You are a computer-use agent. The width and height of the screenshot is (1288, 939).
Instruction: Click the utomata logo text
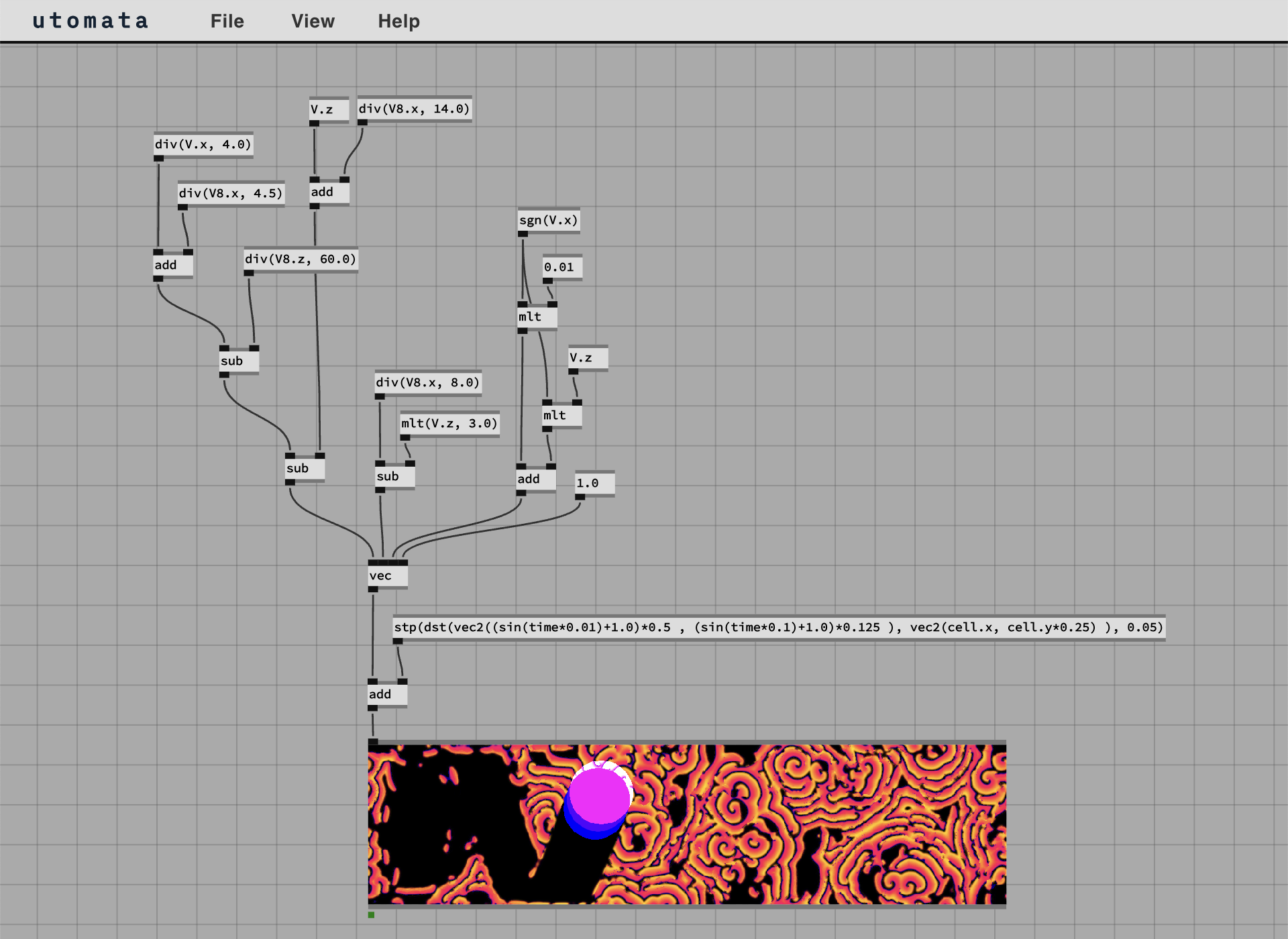(90, 21)
